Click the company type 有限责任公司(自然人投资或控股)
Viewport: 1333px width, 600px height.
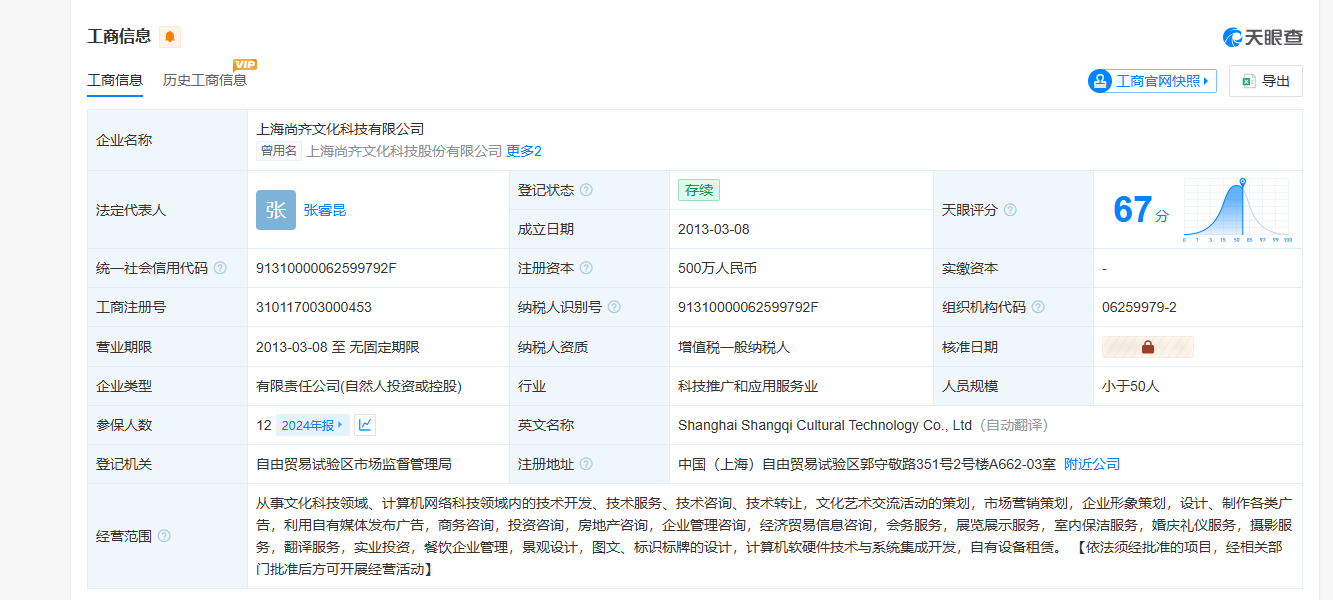359,386
